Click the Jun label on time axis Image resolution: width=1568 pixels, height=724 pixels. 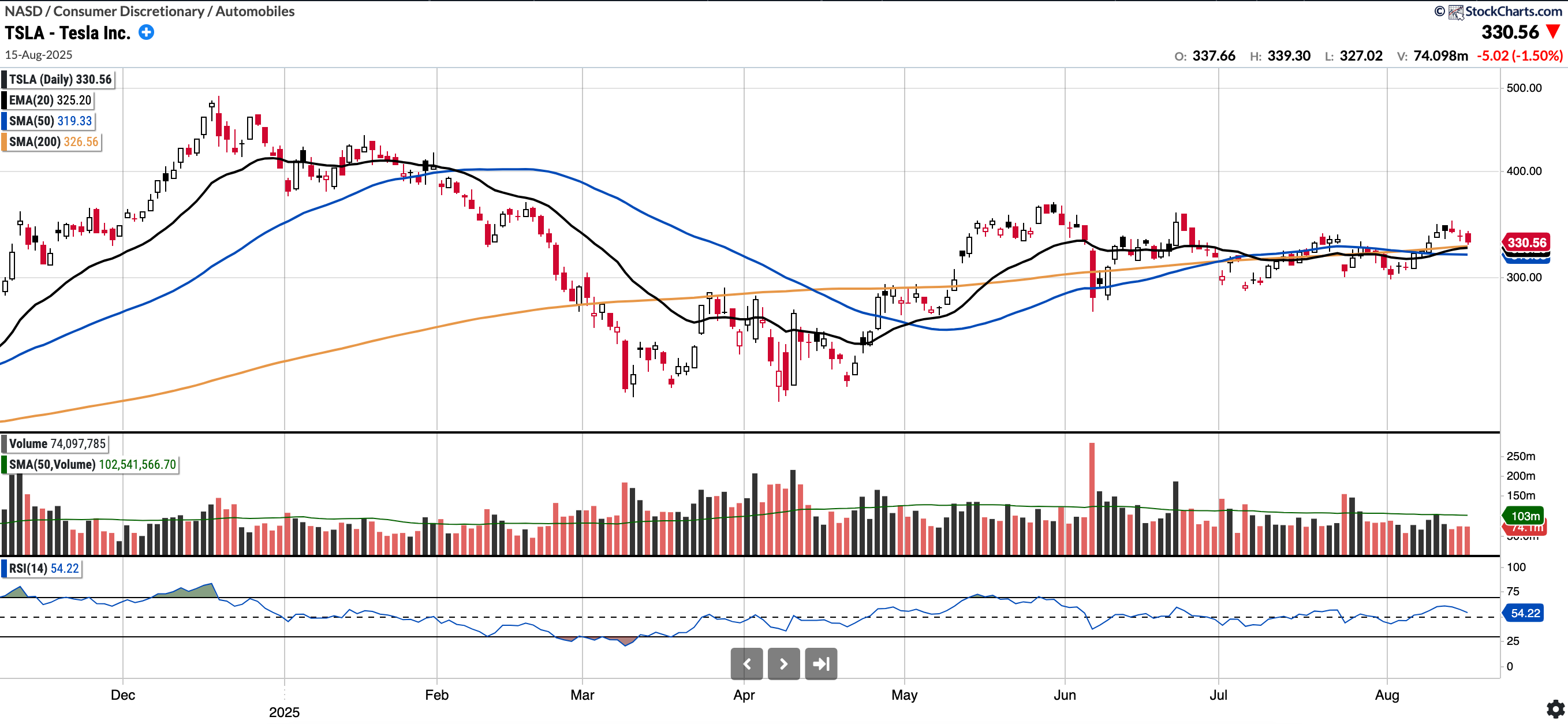click(1065, 695)
